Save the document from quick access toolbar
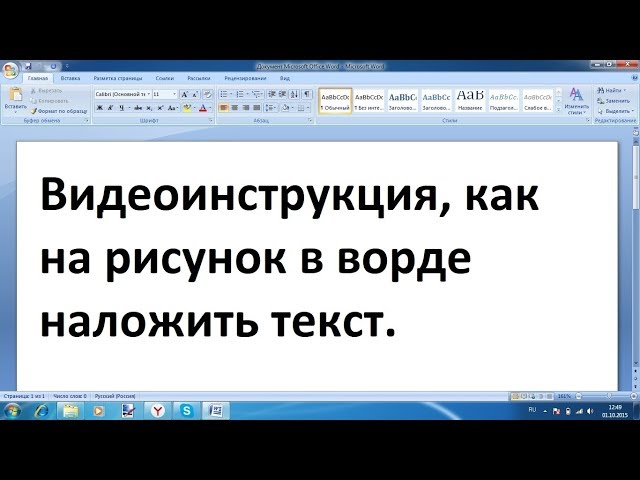This screenshot has width=640, height=480. (x=28, y=66)
